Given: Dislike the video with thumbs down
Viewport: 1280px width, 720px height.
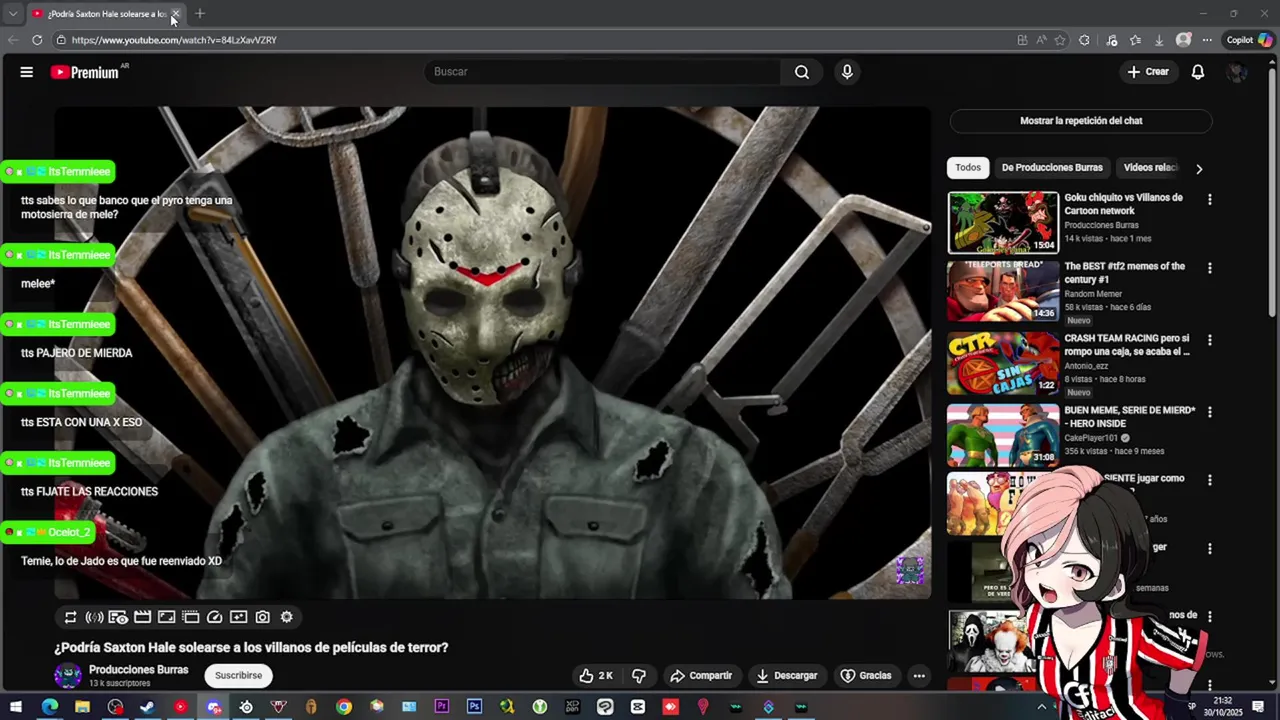Looking at the screenshot, I should coord(639,676).
